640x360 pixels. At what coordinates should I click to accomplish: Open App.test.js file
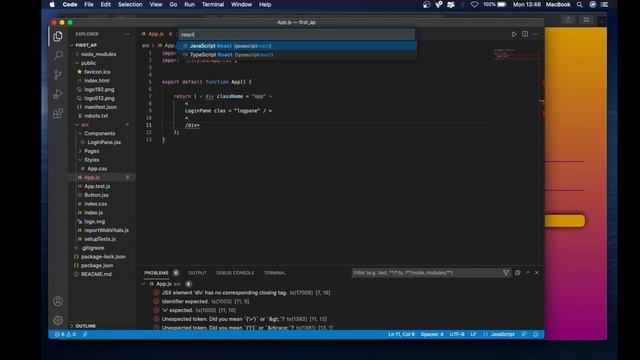click(x=97, y=186)
